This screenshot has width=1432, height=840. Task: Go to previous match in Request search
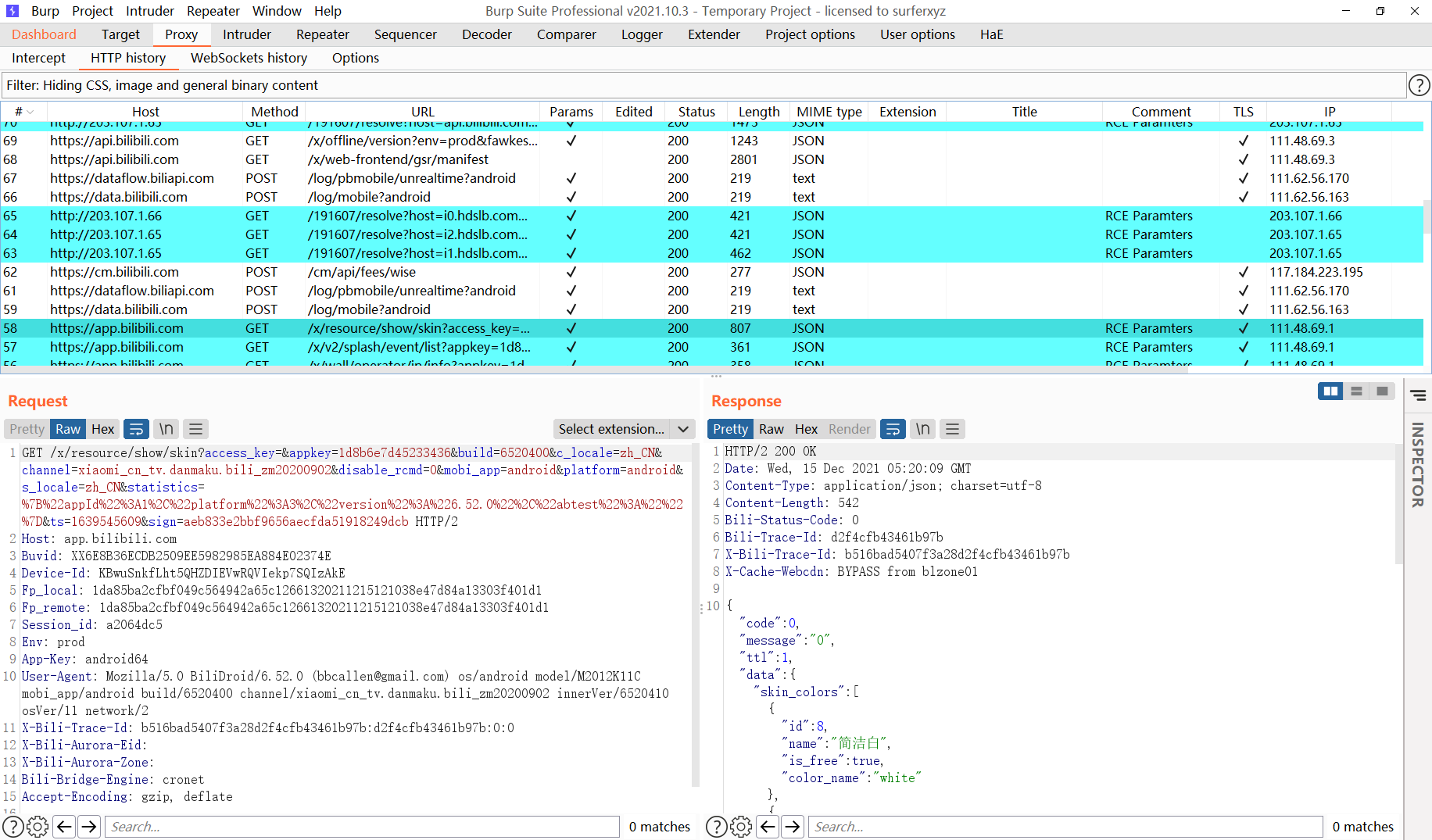pos(65,827)
